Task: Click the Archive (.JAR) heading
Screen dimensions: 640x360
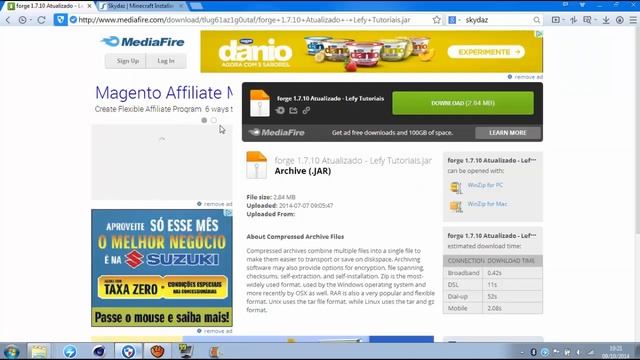Action: 302,171
